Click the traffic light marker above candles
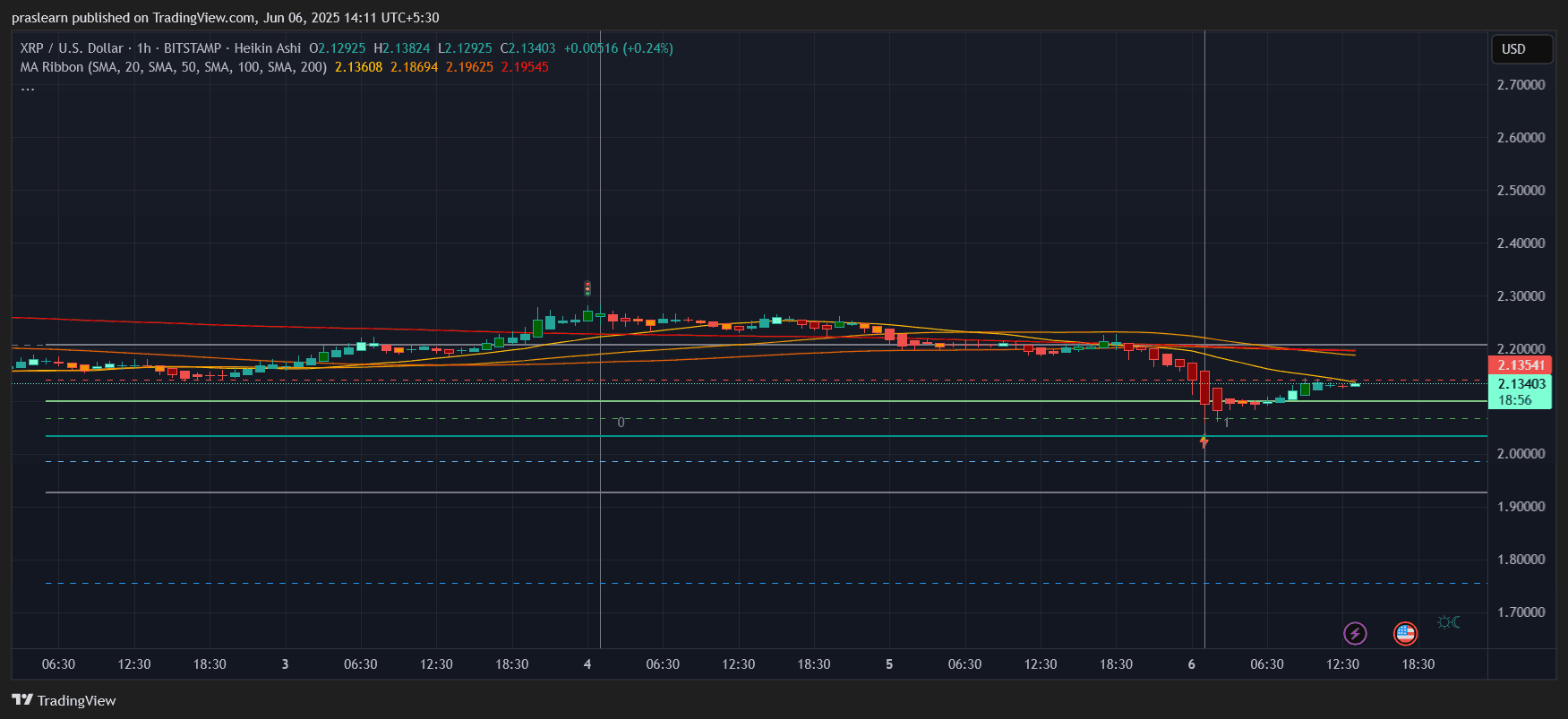 (x=587, y=288)
